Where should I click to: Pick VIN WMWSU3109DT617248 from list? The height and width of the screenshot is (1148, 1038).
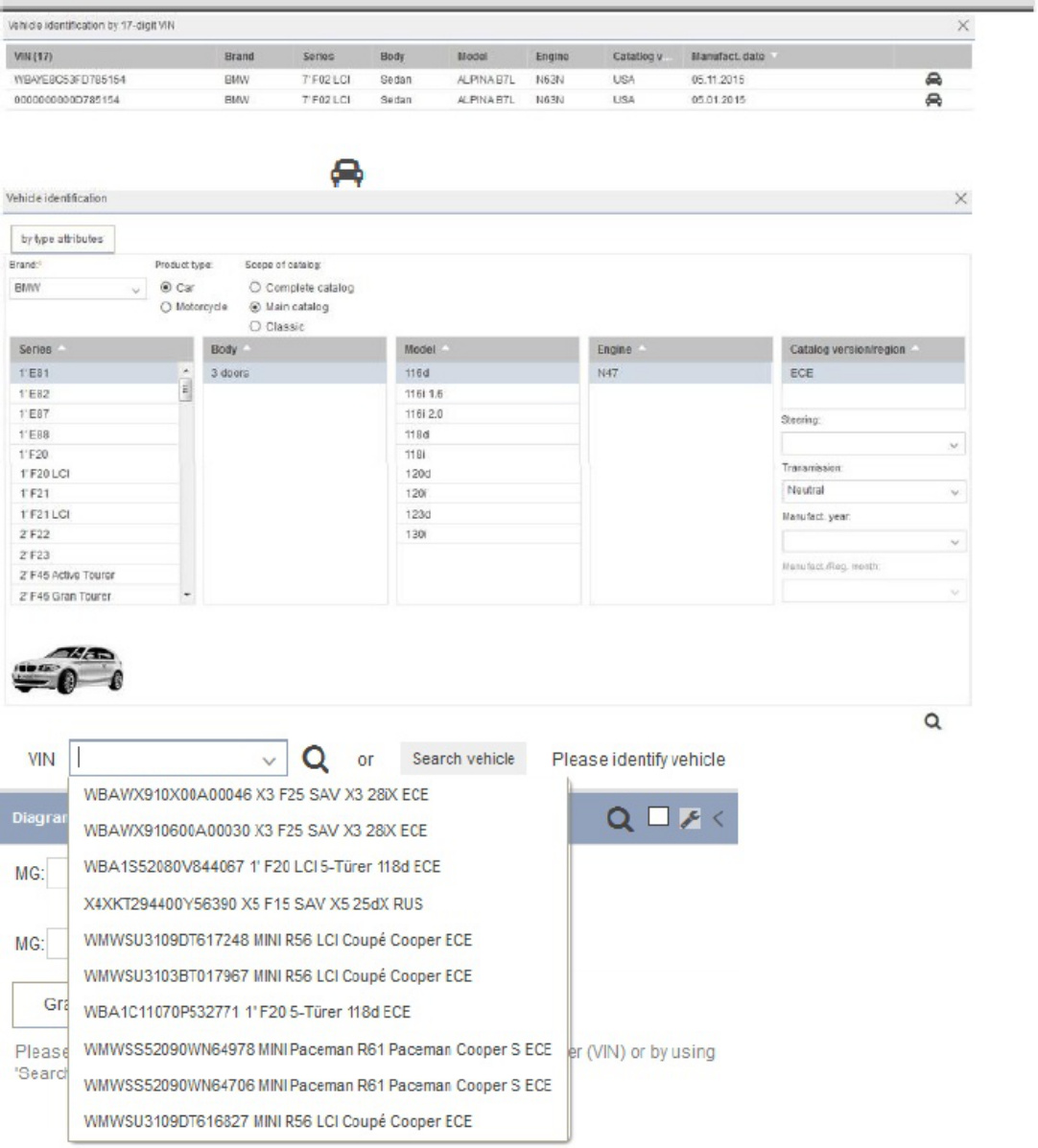click(x=318, y=940)
